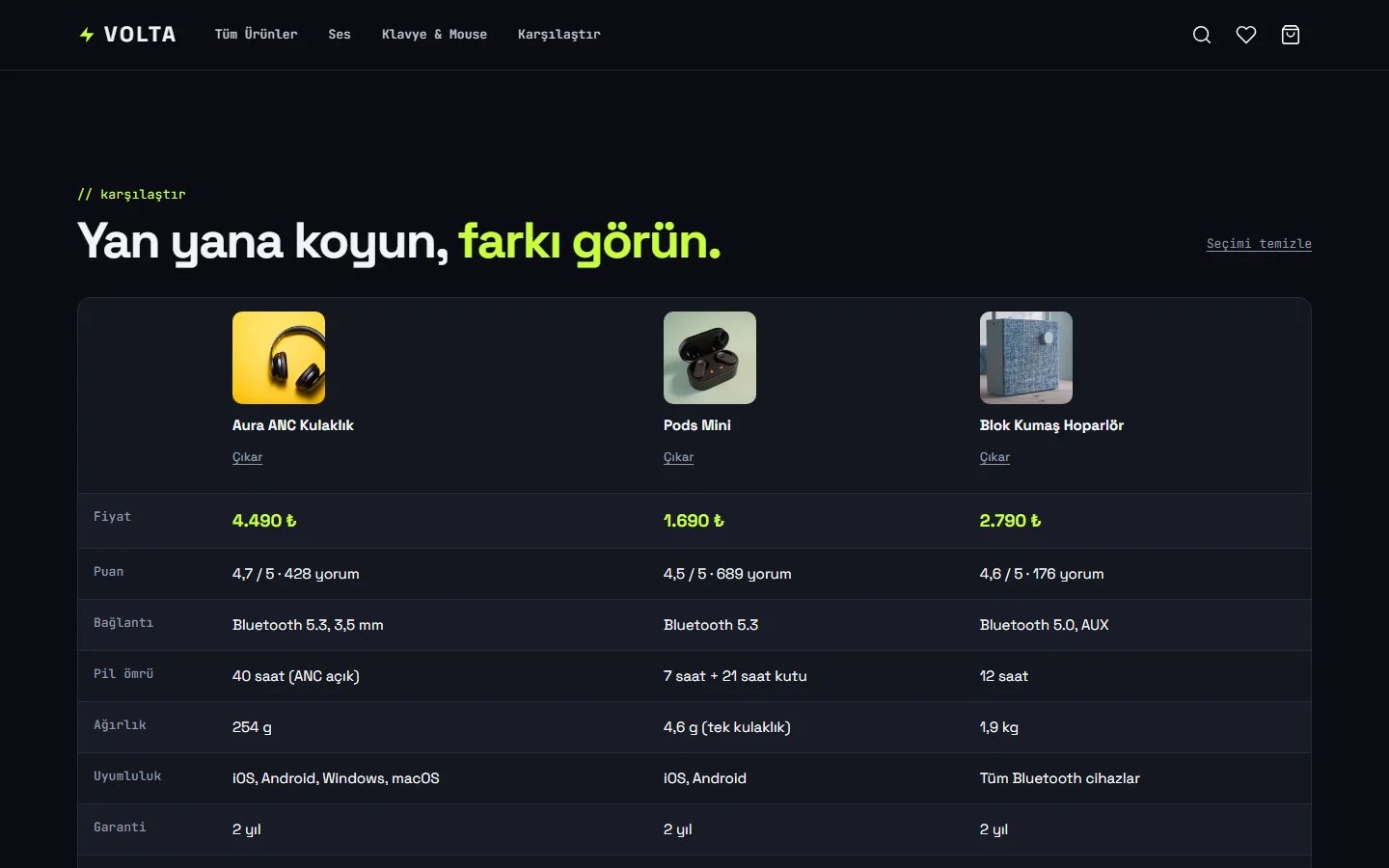This screenshot has width=1389, height=868.
Task: Click the Pil ömrü row label
Action: coord(123,674)
